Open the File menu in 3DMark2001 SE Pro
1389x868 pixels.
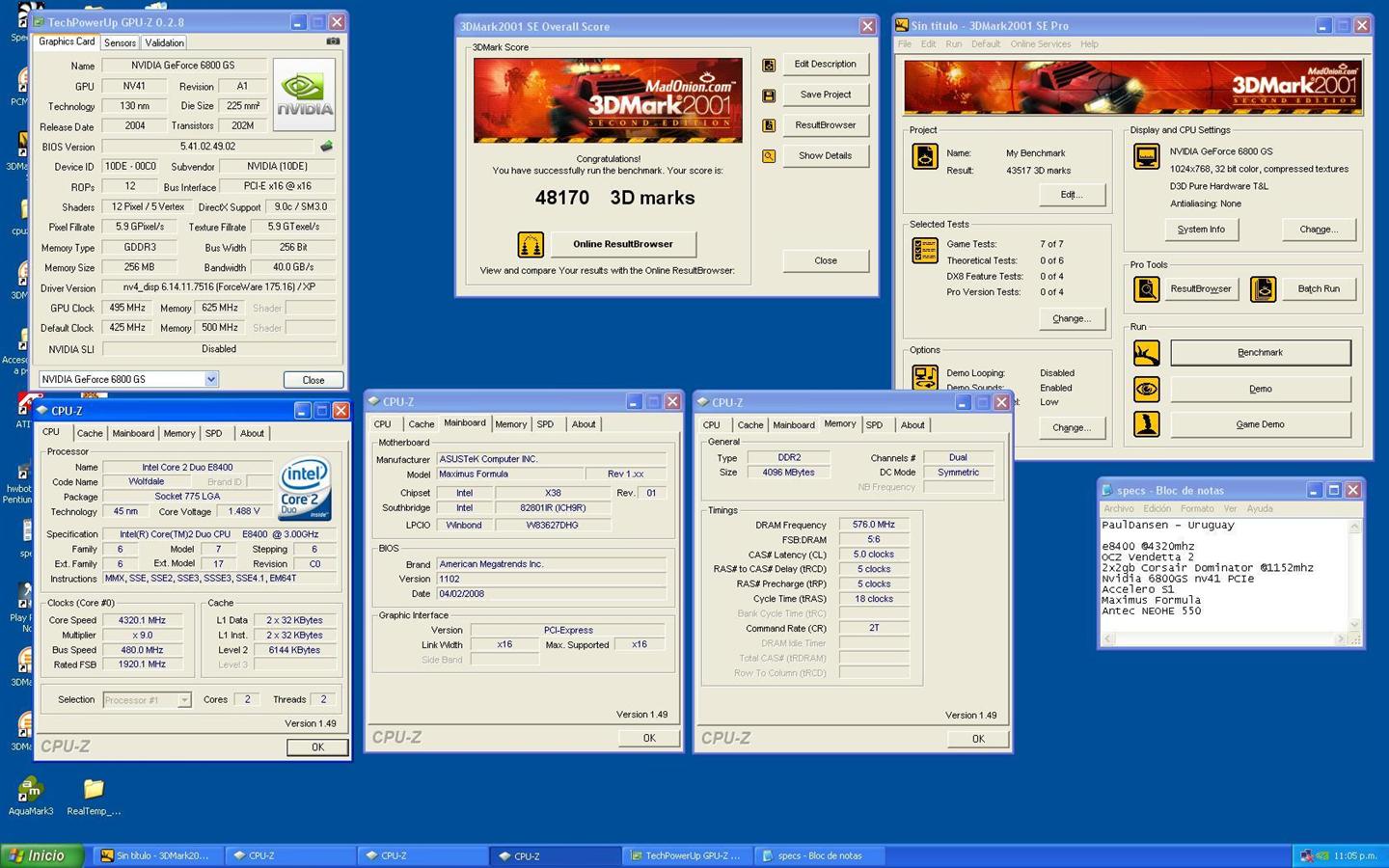[x=905, y=44]
